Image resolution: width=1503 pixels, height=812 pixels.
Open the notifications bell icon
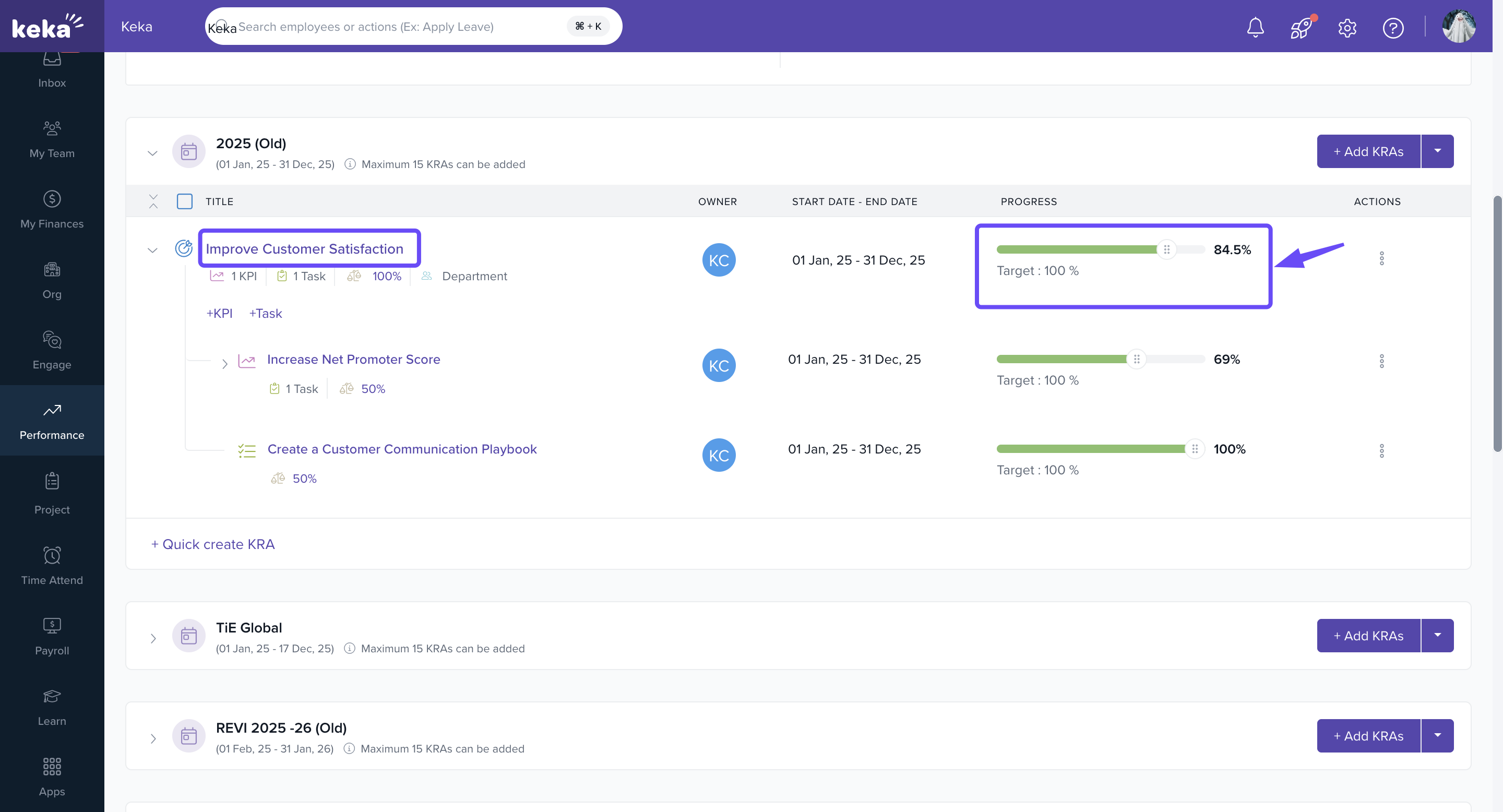[1255, 28]
